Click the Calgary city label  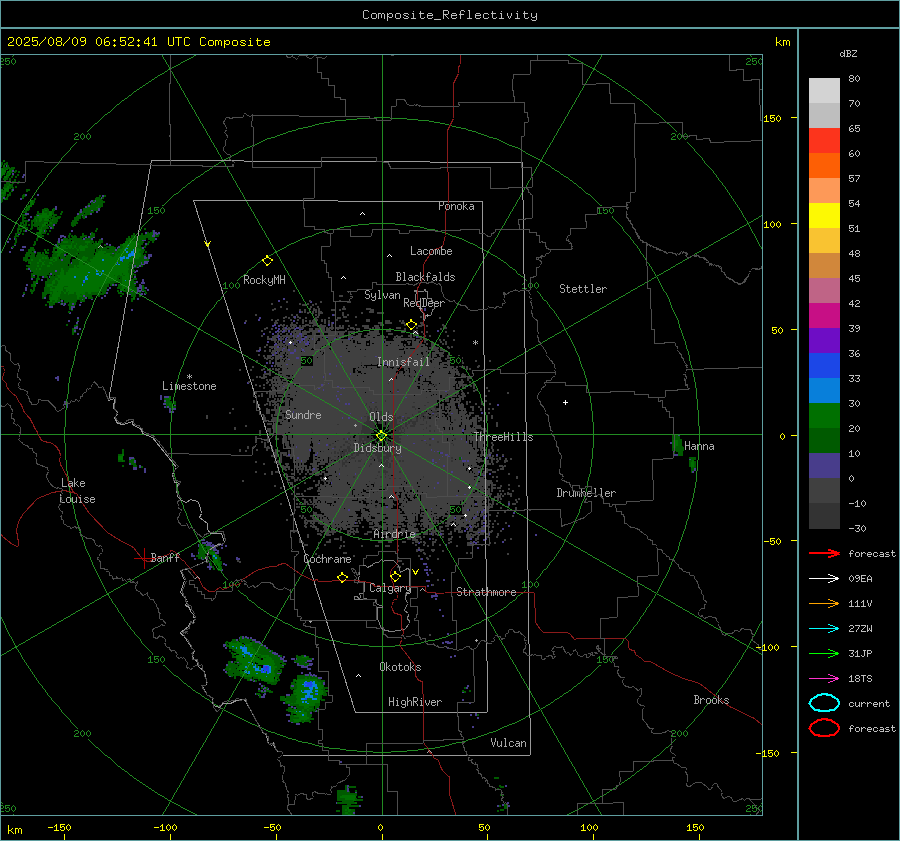[x=390, y=588]
